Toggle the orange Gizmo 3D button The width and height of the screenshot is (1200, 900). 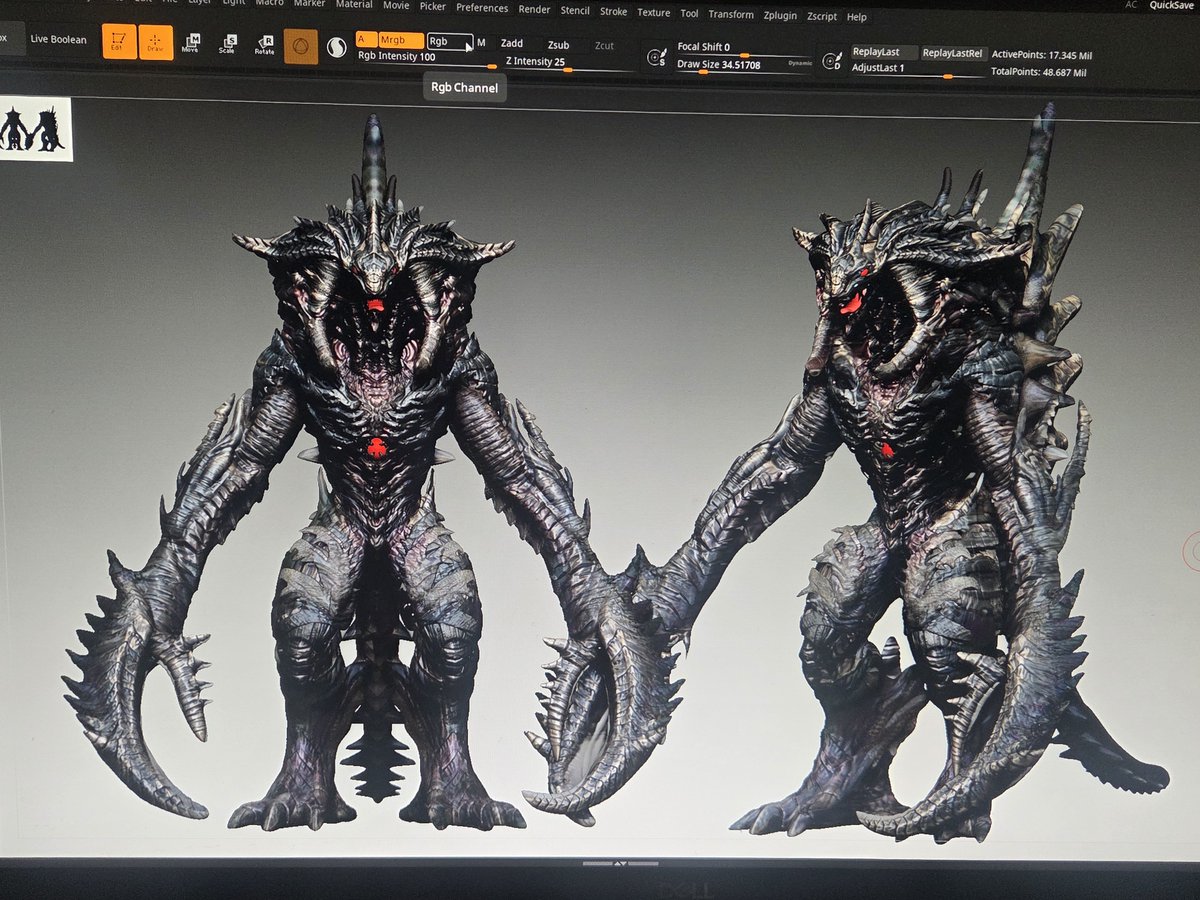tap(301, 46)
